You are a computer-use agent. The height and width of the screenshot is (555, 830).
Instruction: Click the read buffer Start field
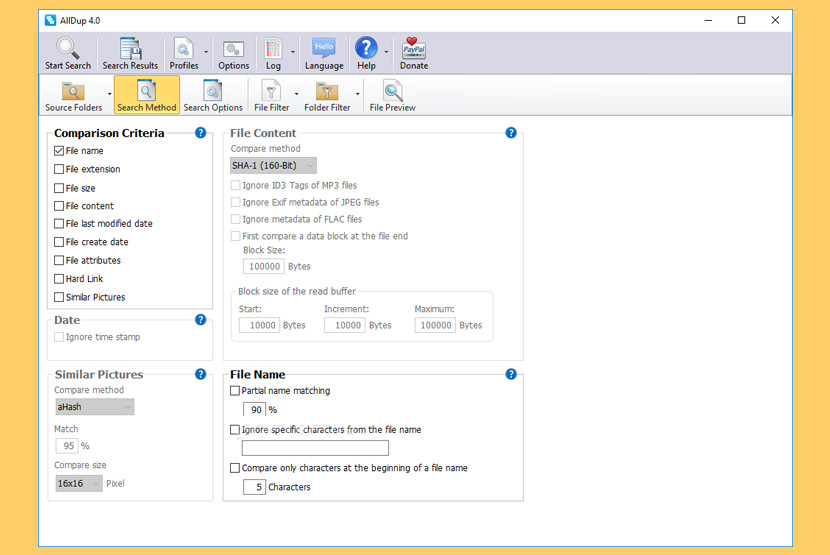pyautogui.click(x=259, y=325)
